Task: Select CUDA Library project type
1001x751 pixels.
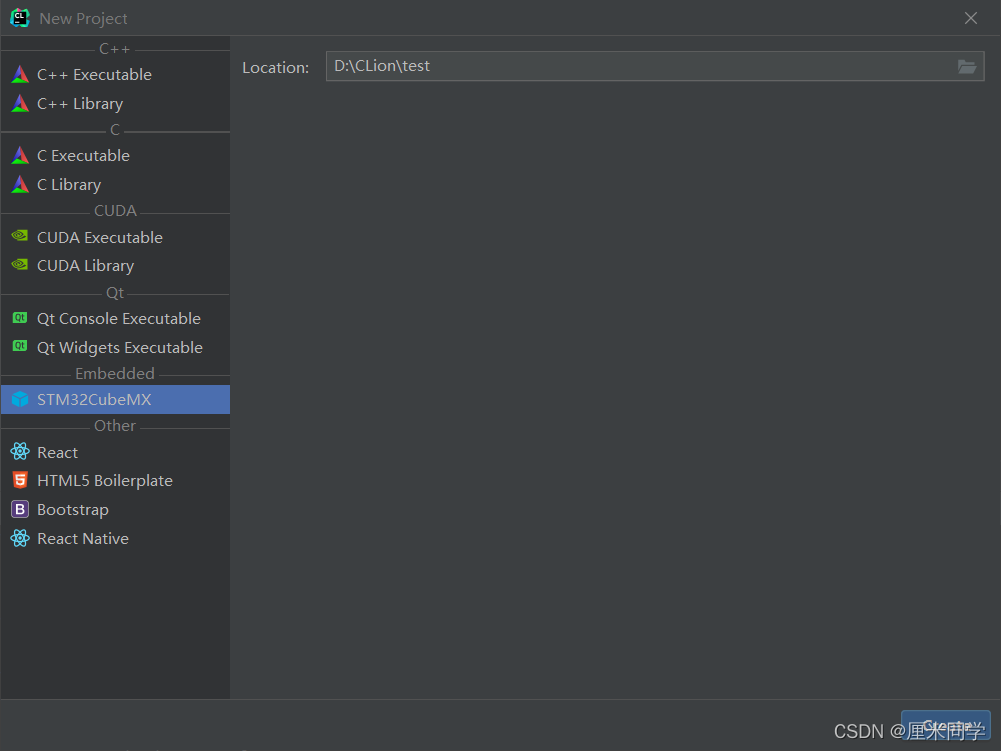Action: 85,266
